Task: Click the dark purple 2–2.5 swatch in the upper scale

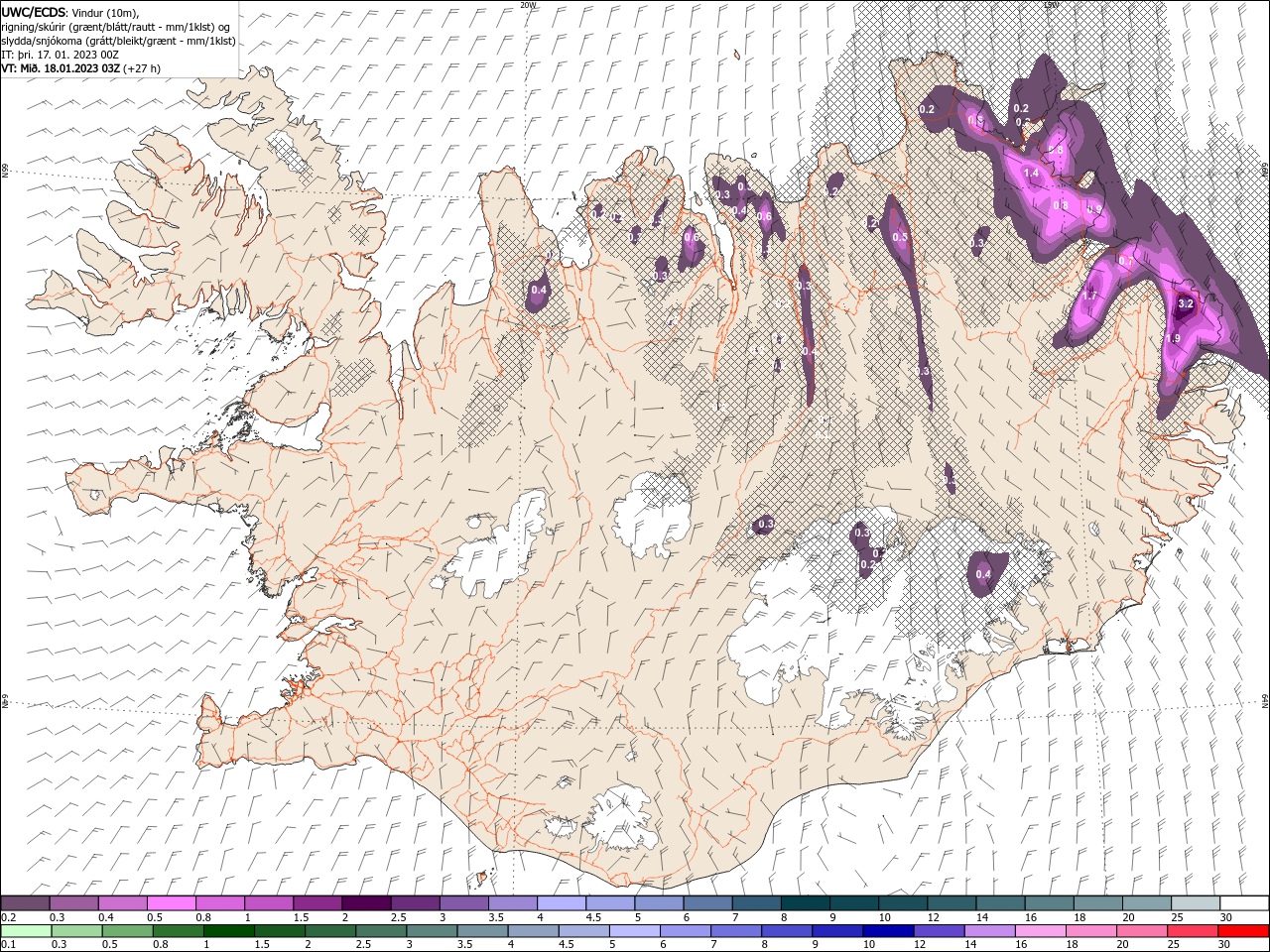Action: (x=366, y=903)
